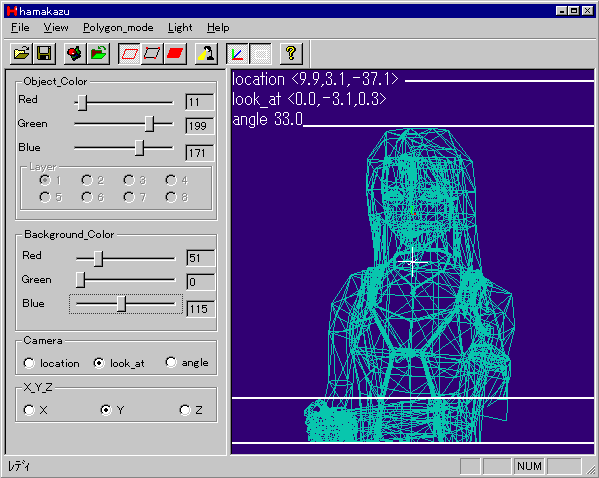Open the View menu
Screen dimensions: 599x478
[x=56, y=28]
